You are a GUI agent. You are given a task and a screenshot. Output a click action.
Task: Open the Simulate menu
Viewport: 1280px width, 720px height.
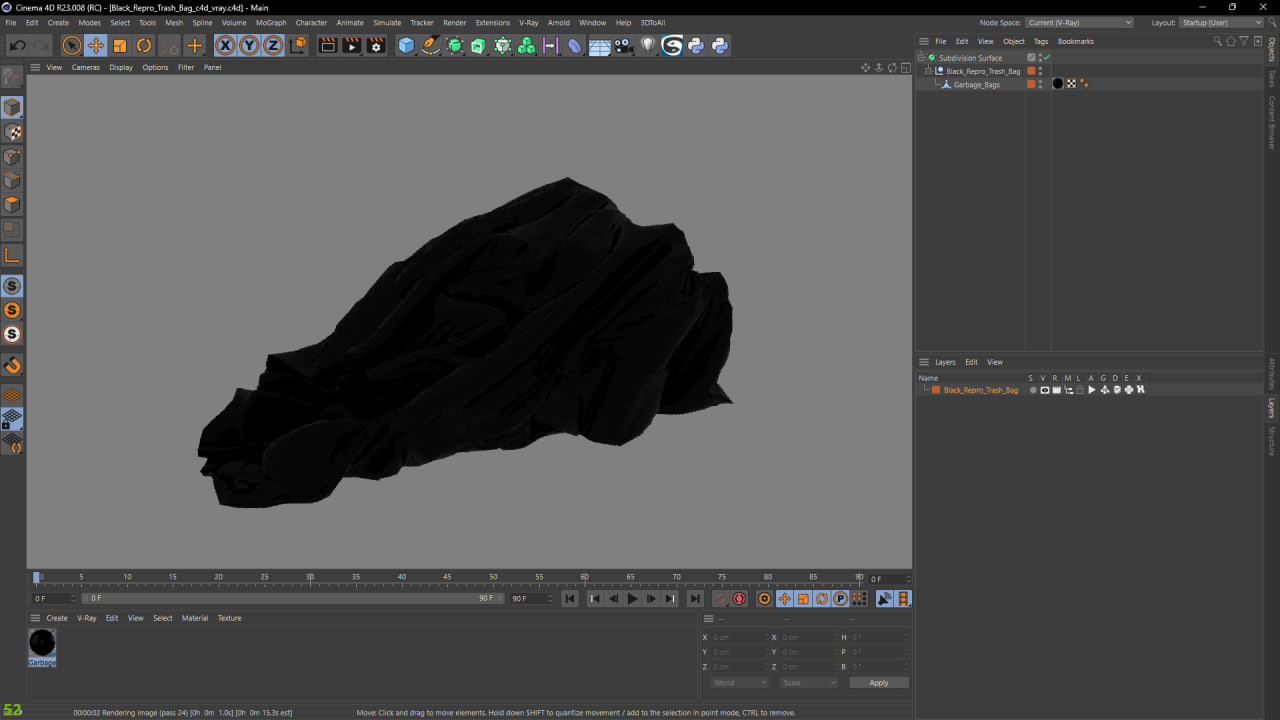click(387, 22)
